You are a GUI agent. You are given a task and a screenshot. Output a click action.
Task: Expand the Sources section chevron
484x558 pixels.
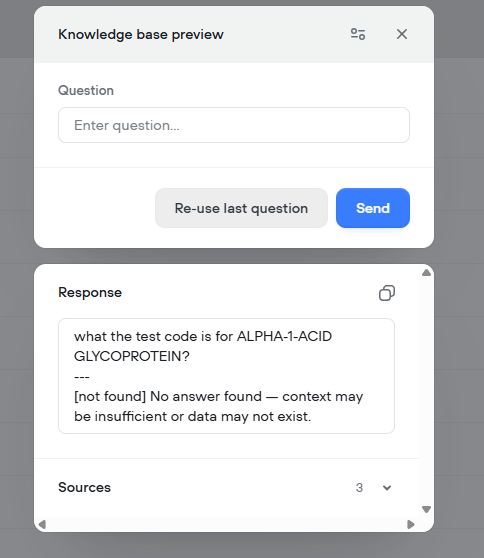(387, 488)
